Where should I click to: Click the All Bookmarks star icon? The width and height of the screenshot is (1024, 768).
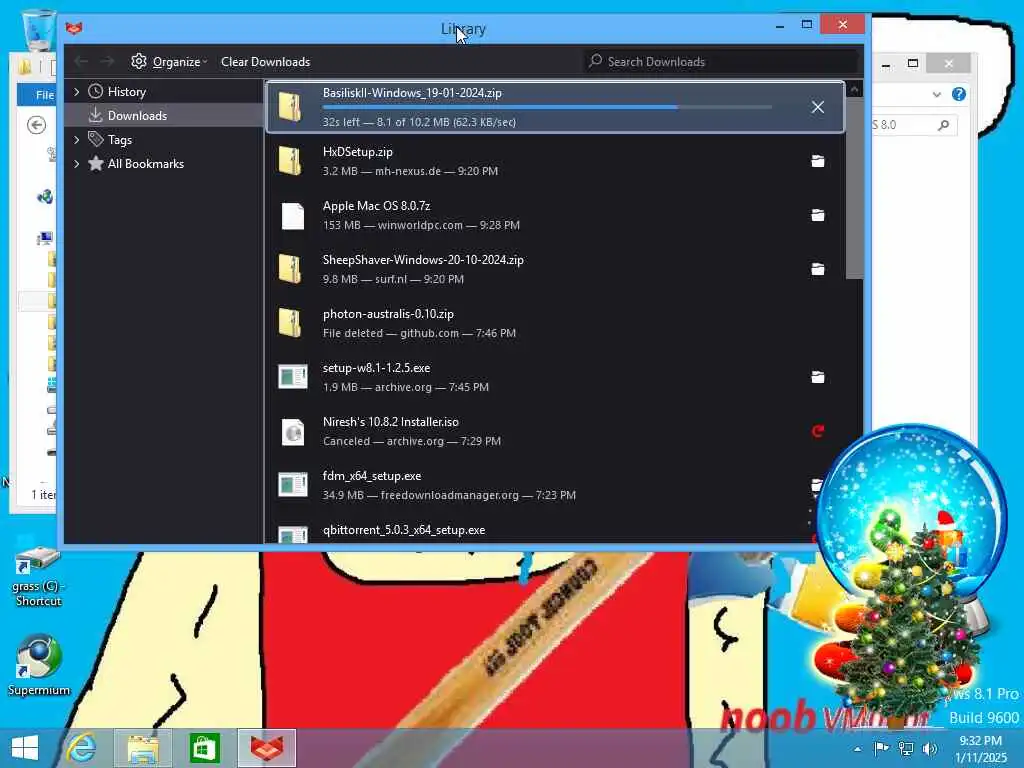point(96,163)
